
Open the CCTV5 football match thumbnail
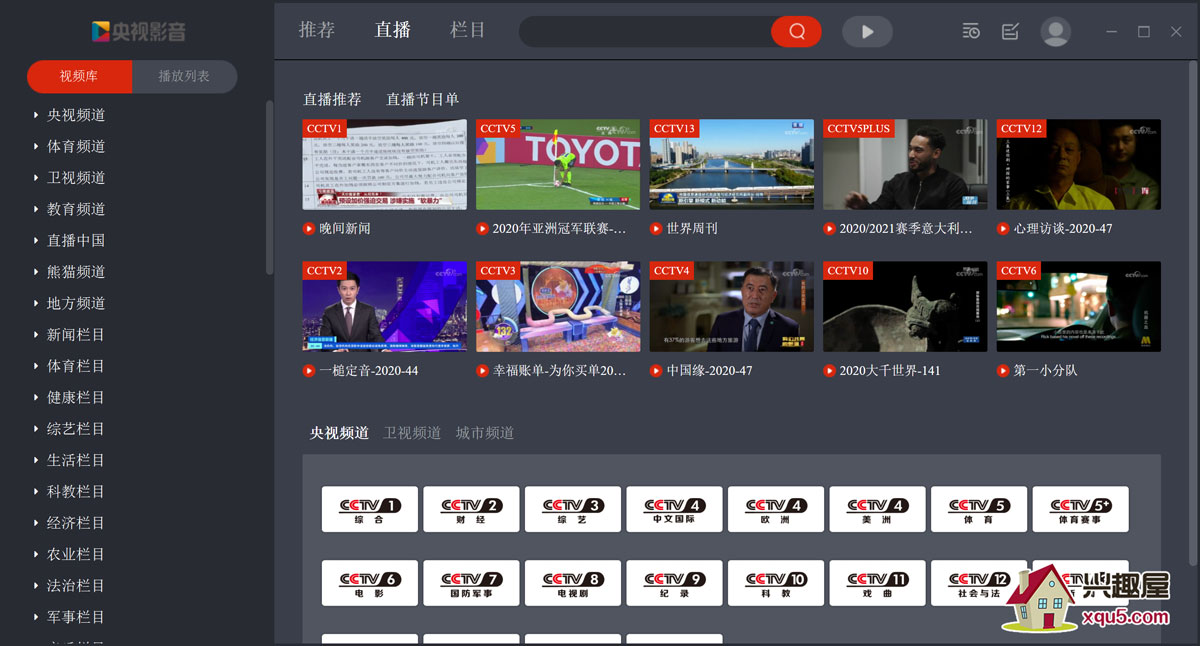coord(558,164)
